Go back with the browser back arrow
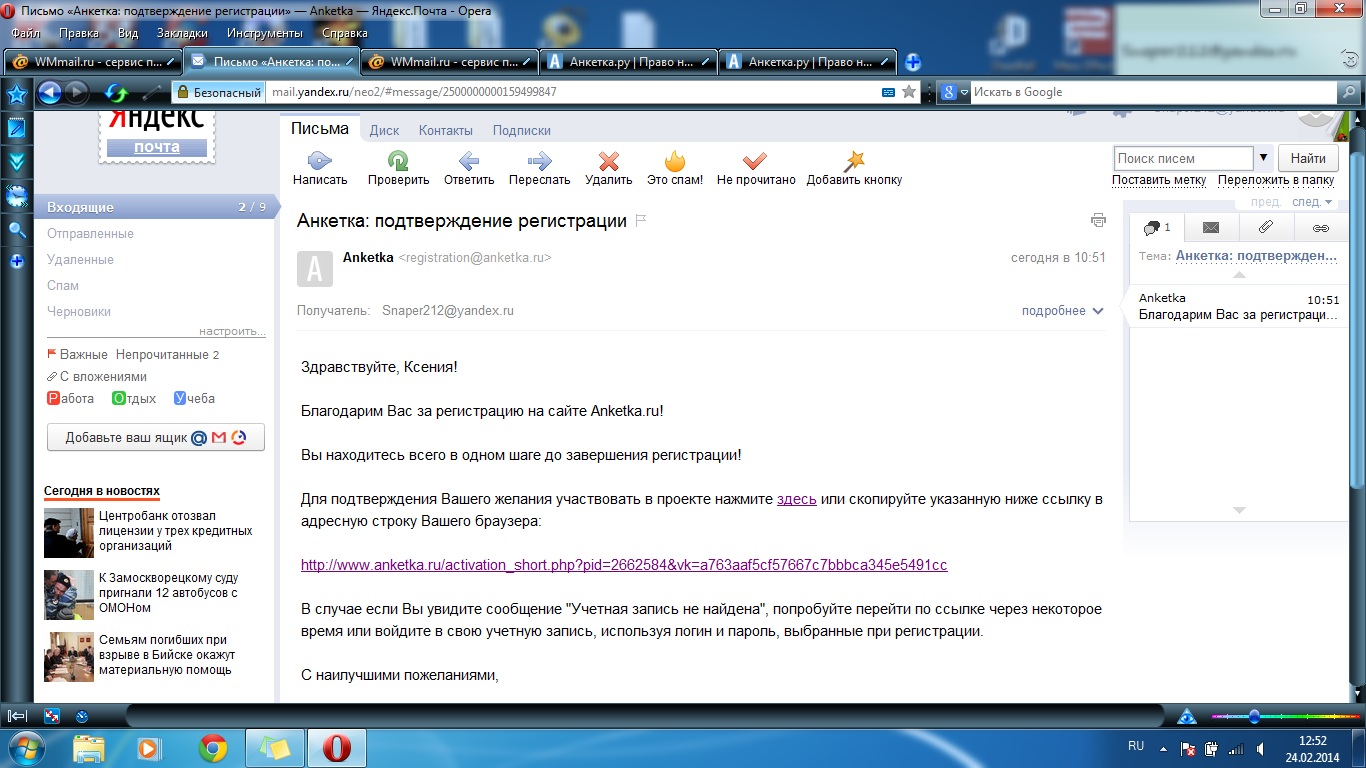1366x768 pixels. [50, 93]
